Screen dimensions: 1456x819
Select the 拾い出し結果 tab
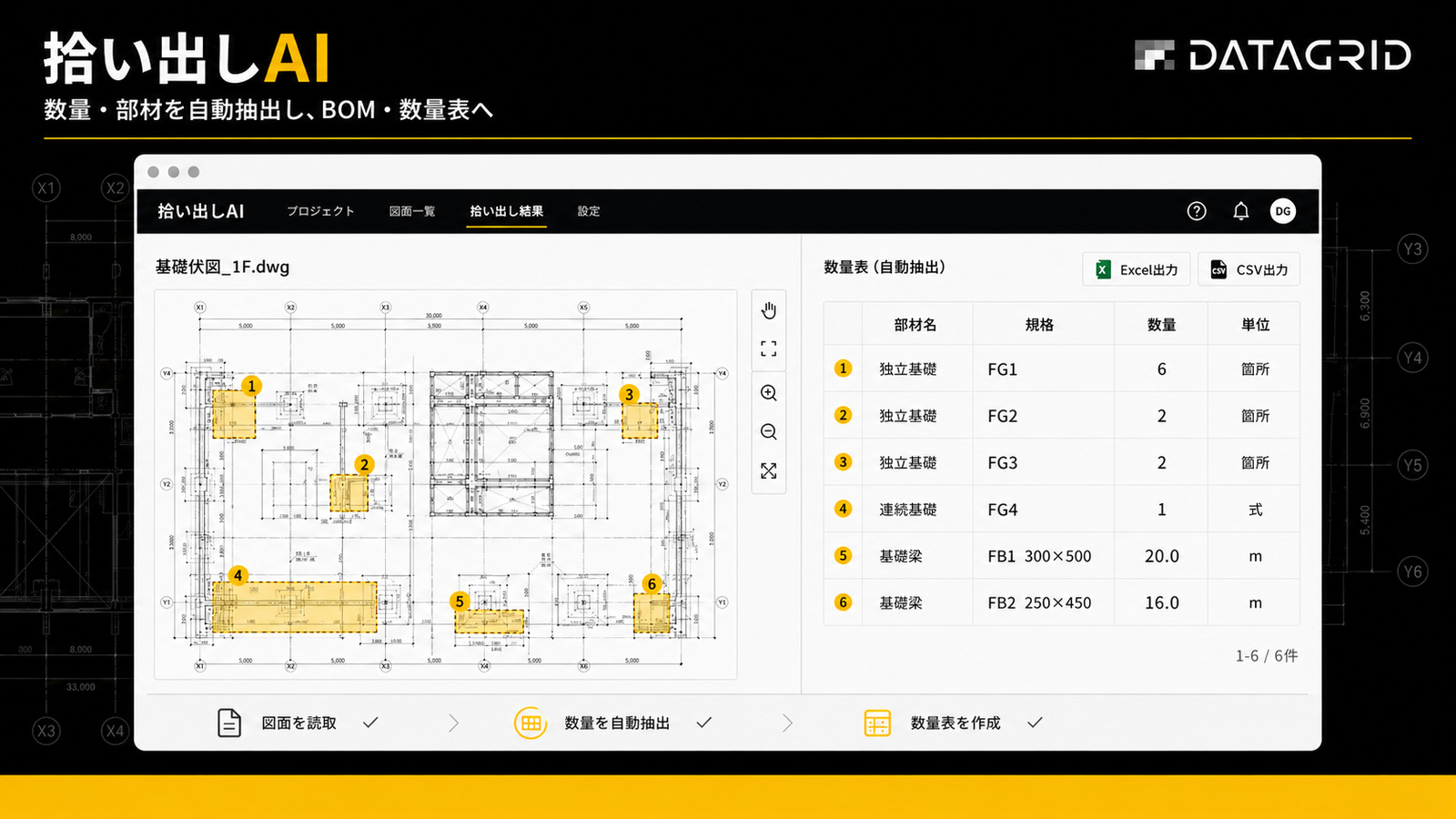[507, 211]
